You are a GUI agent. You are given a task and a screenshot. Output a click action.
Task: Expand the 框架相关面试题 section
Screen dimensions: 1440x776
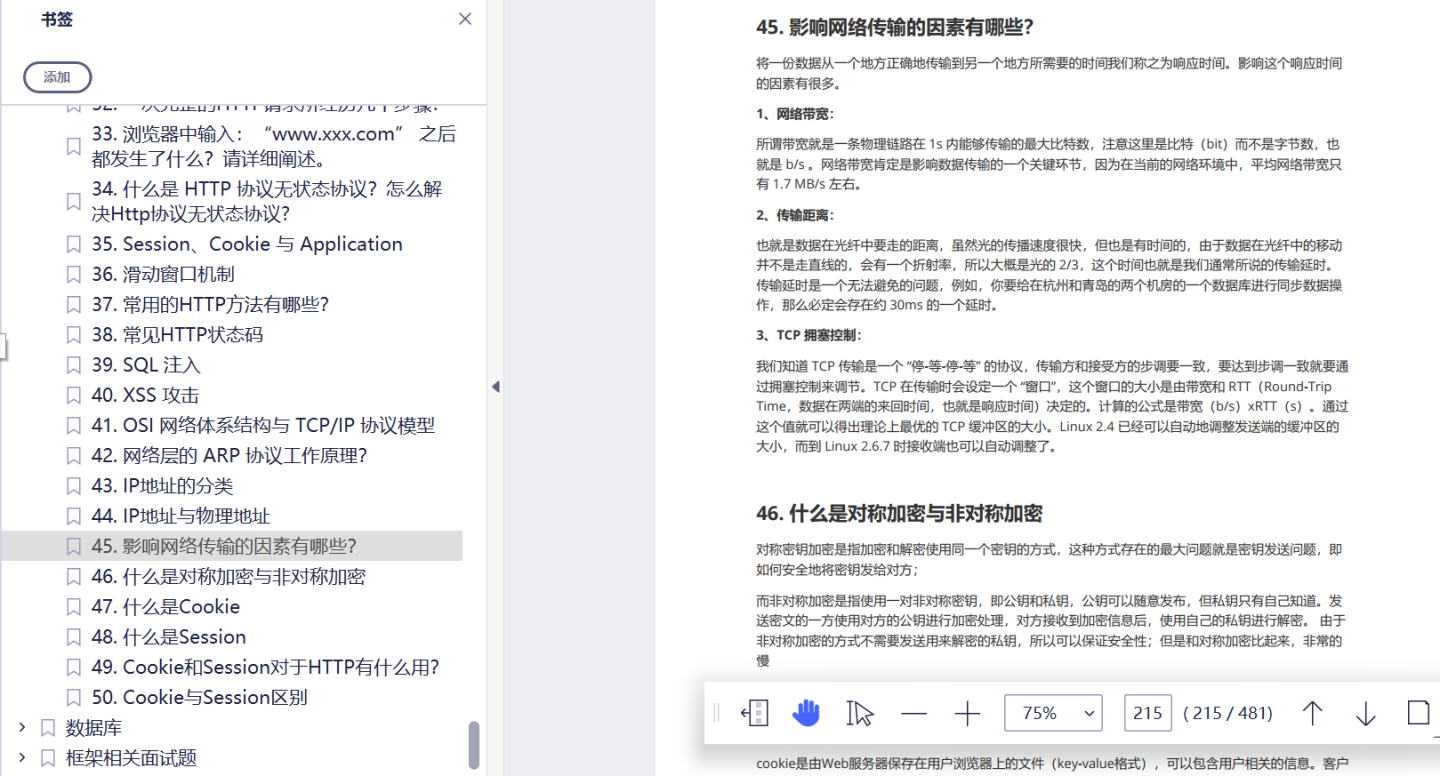[22, 758]
